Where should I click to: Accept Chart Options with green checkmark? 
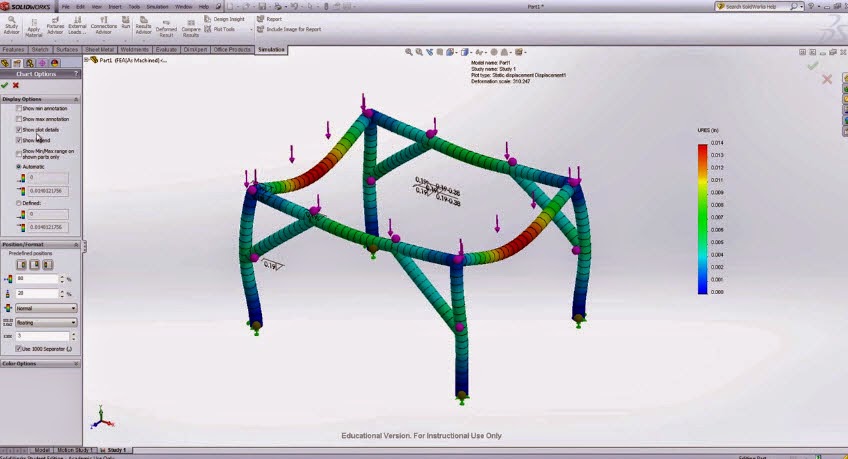click(5, 85)
